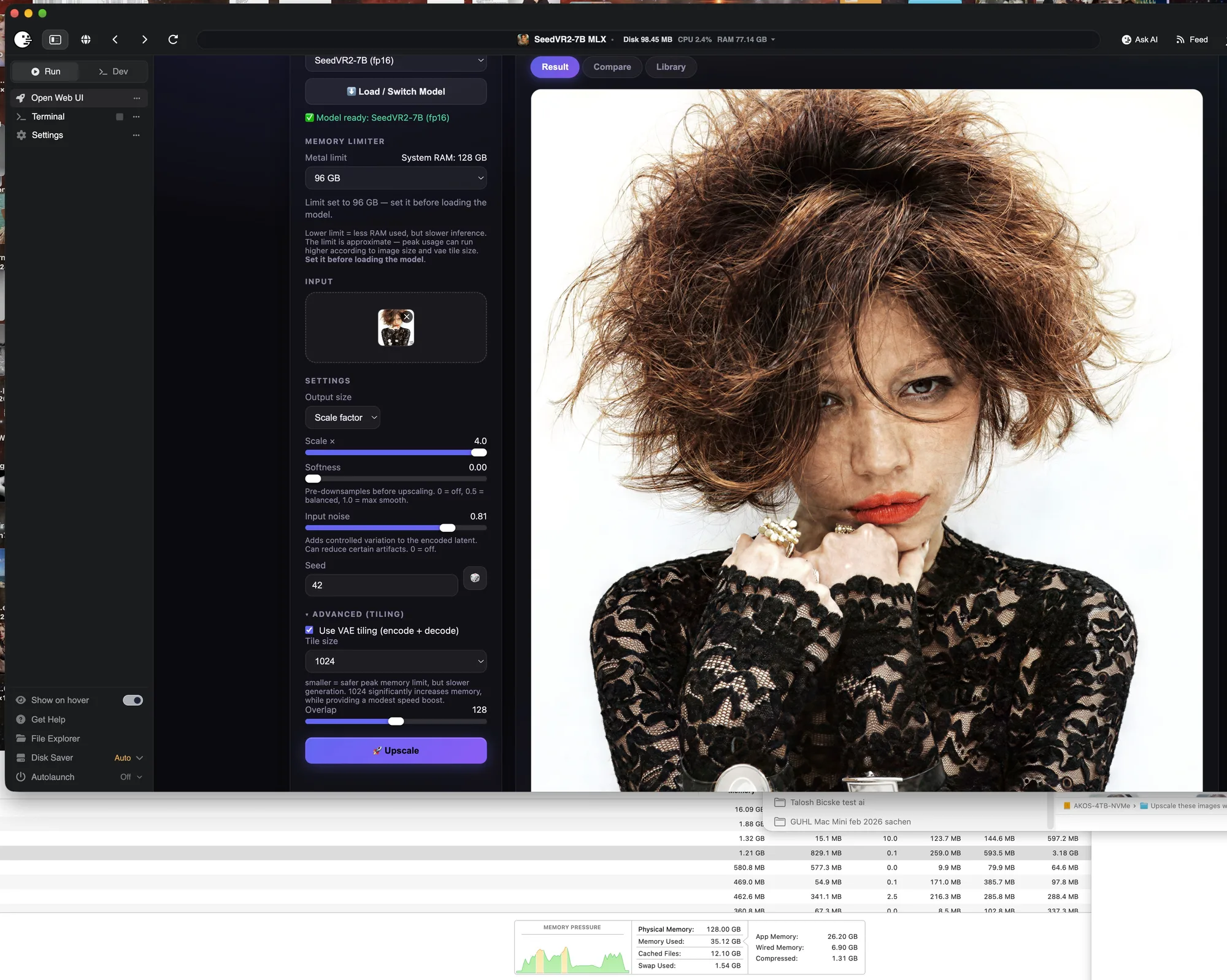The width and height of the screenshot is (1227, 980).
Task: Go back with the left arrow
Action: pos(115,39)
